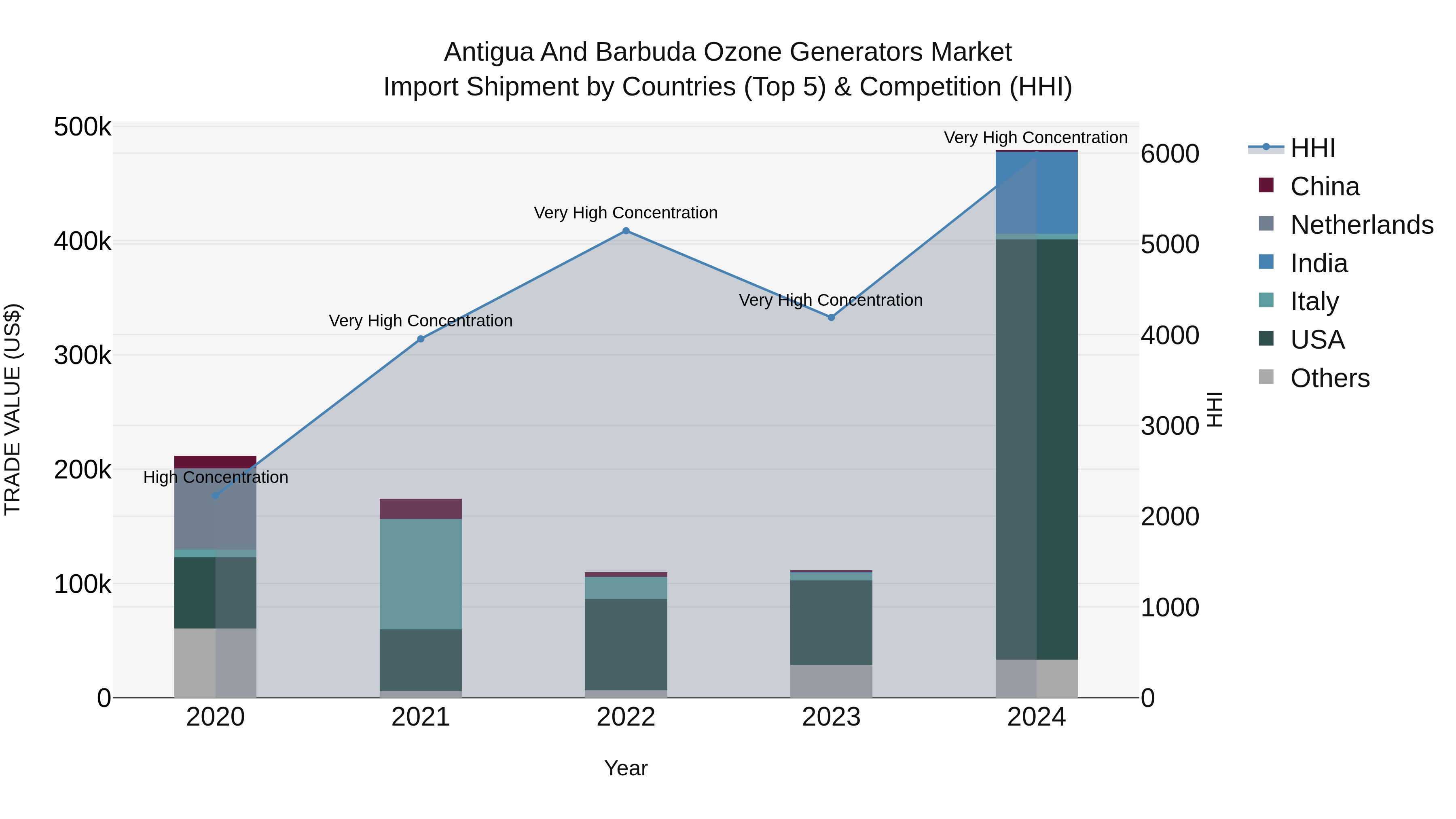Click the Others legend color swatch
The image size is (1456, 819).
tap(1266, 377)
